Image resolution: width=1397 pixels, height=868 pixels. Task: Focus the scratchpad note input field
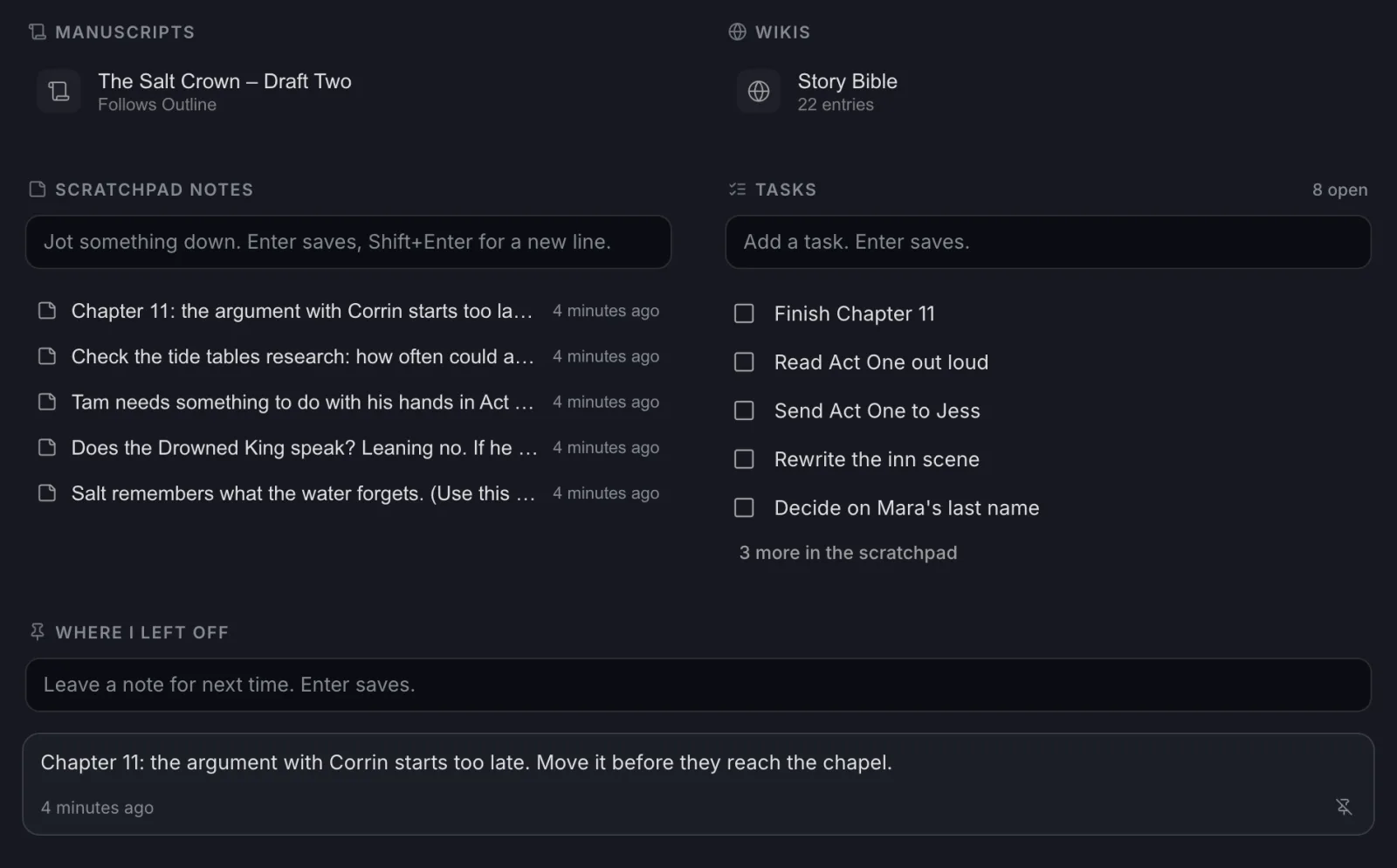pos(348,242)
